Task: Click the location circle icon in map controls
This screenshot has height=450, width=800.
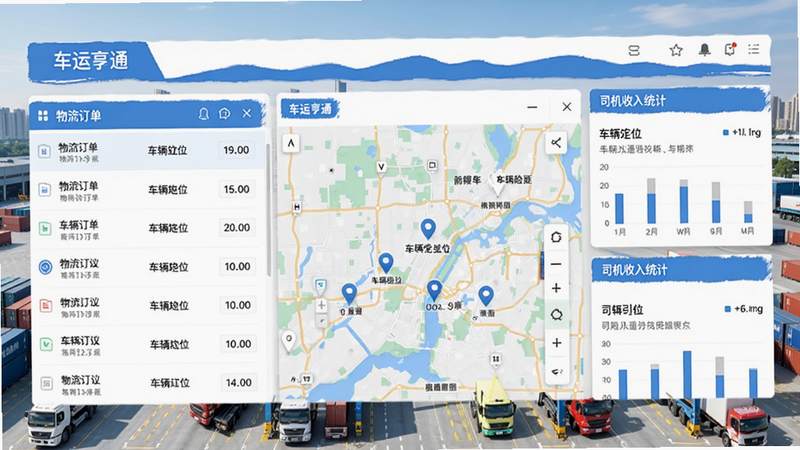Action: click(556, 315)
